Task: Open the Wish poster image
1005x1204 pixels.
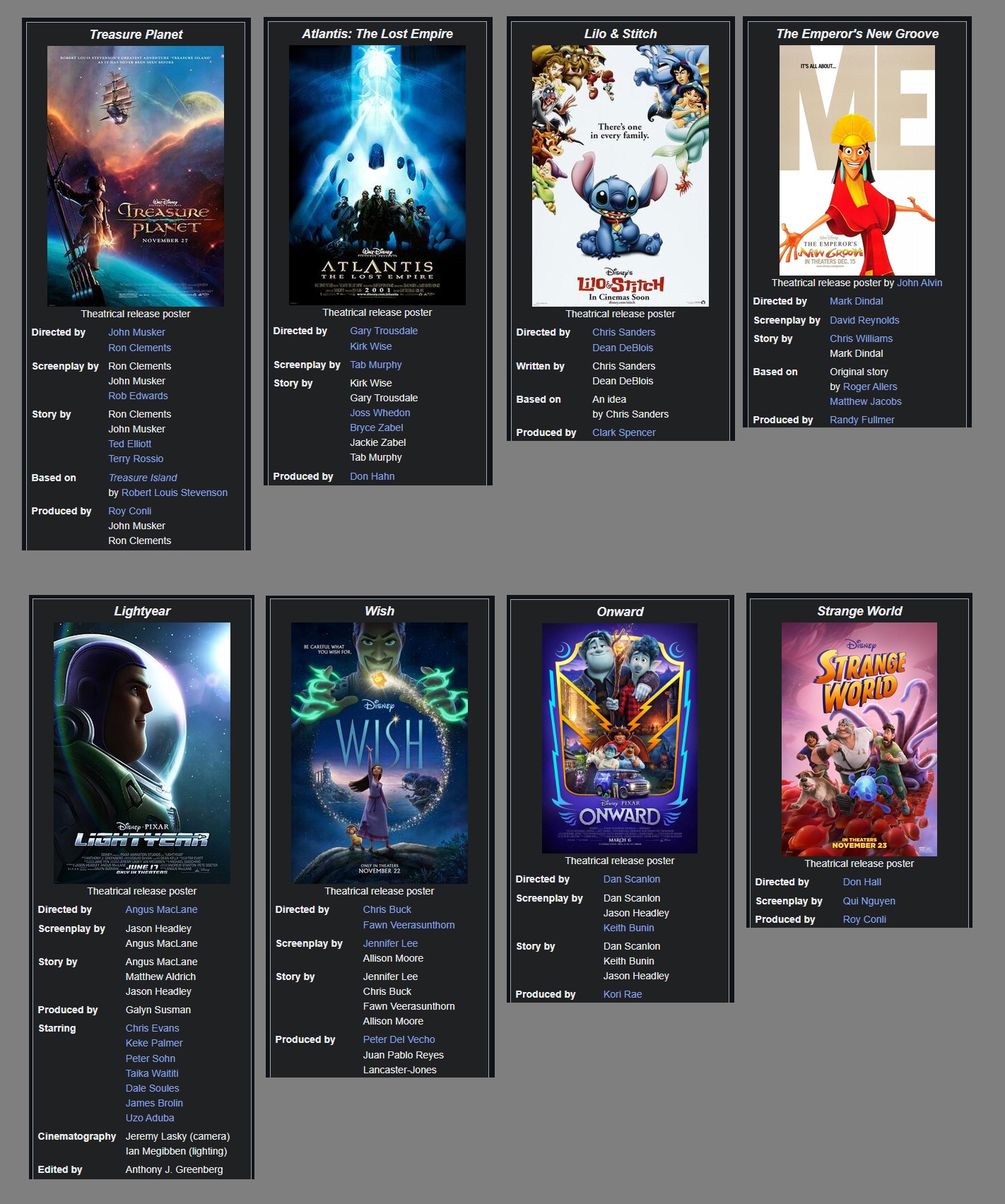Action: click(x=380, y=753)
